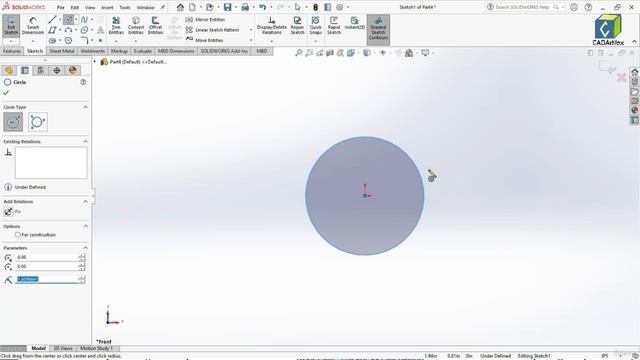
Task: Open the File menu
Action: click(x=60, y=7)
